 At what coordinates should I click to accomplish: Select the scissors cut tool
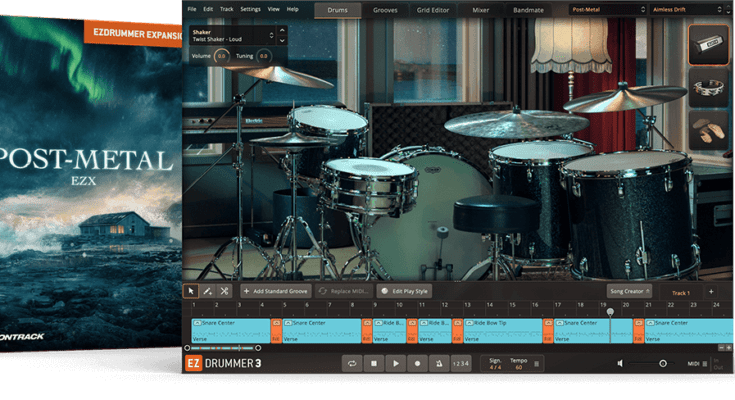(x=224, y=291)
